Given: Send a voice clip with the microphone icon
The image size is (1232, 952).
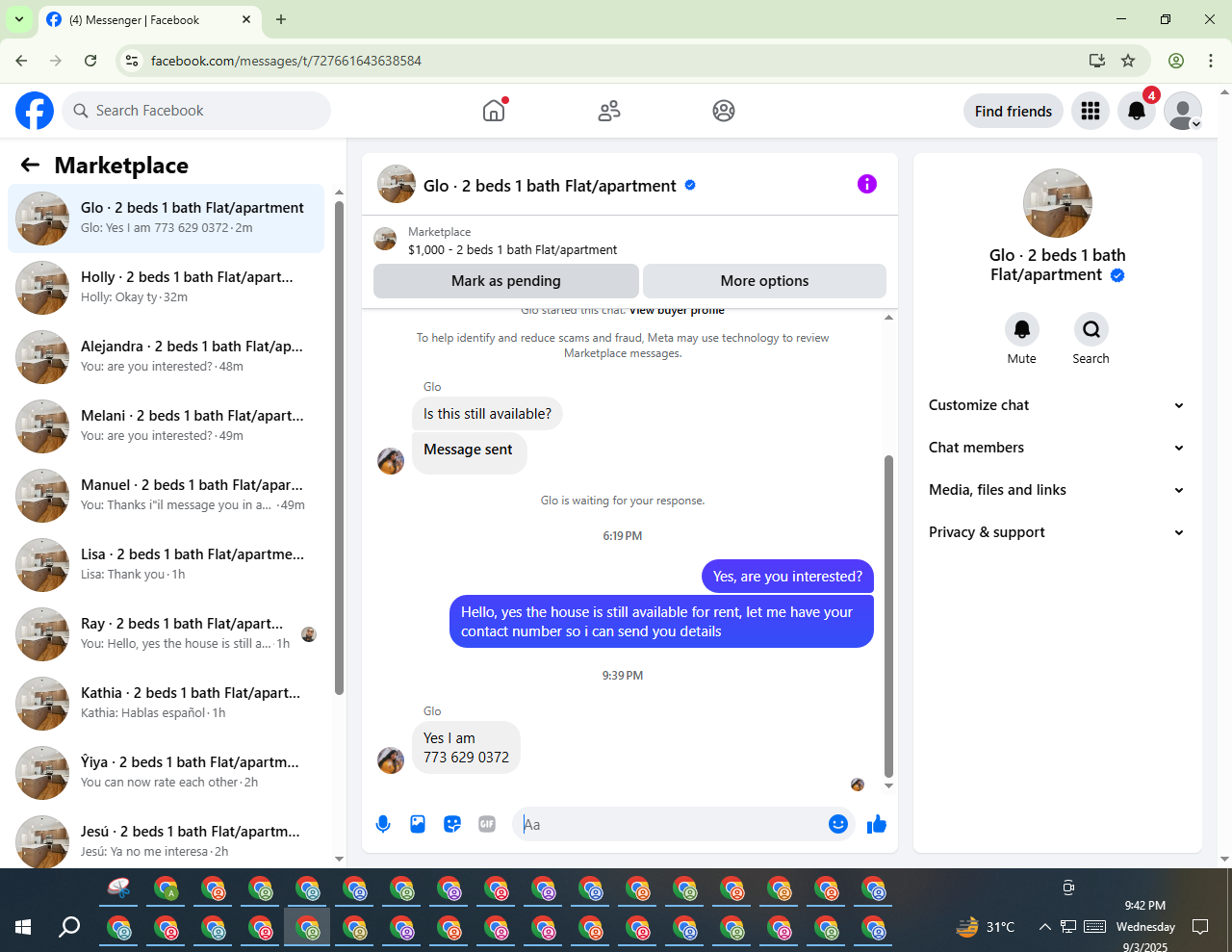Looking at the screenshot, I should pos(383,824).
